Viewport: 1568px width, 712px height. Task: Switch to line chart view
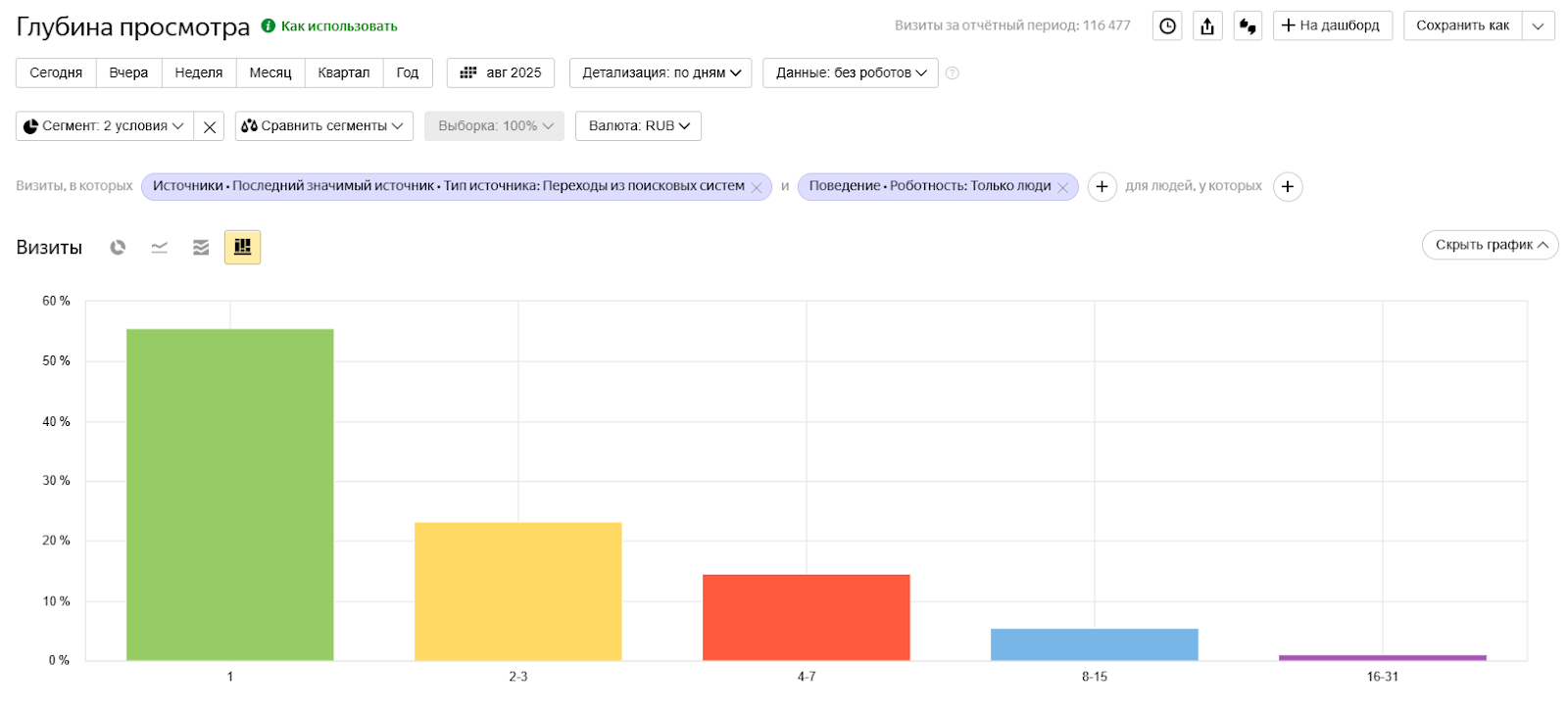tap(160, 248)
